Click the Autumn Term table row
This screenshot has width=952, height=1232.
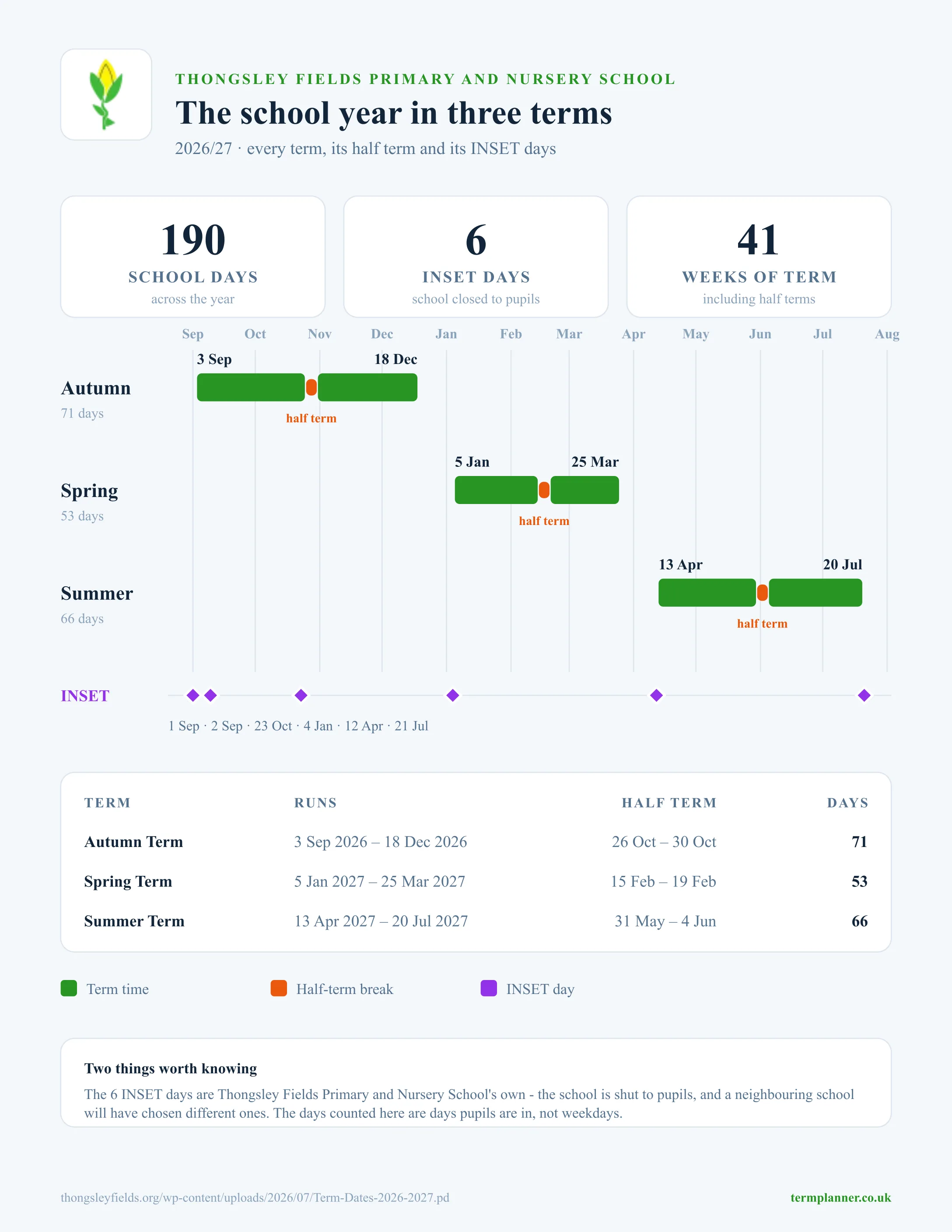(476, 842)
